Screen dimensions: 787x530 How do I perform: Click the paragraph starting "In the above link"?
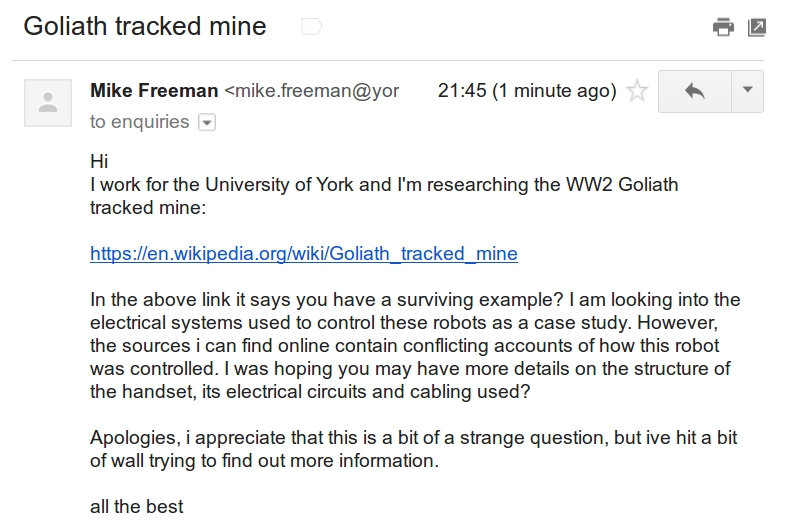click(415, 345)
